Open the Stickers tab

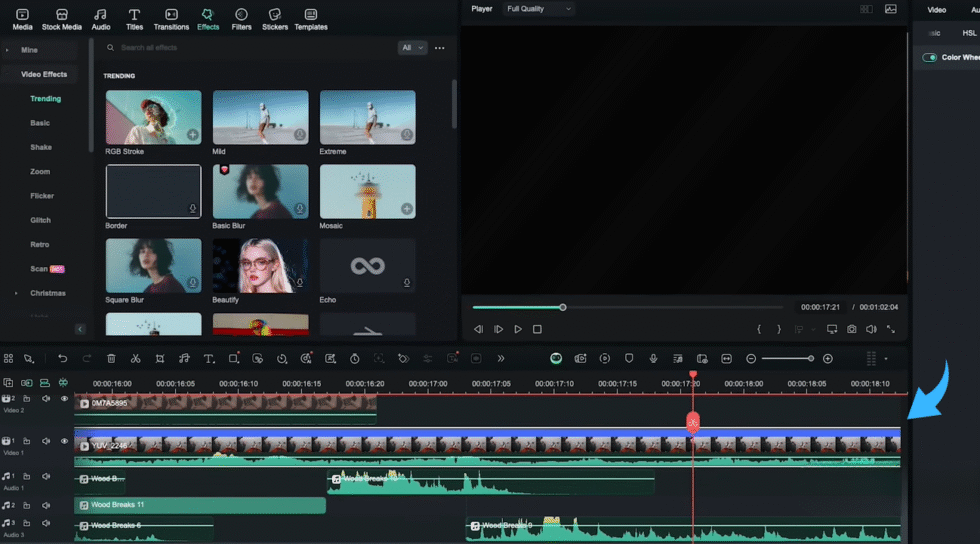[x=275, y=19]
